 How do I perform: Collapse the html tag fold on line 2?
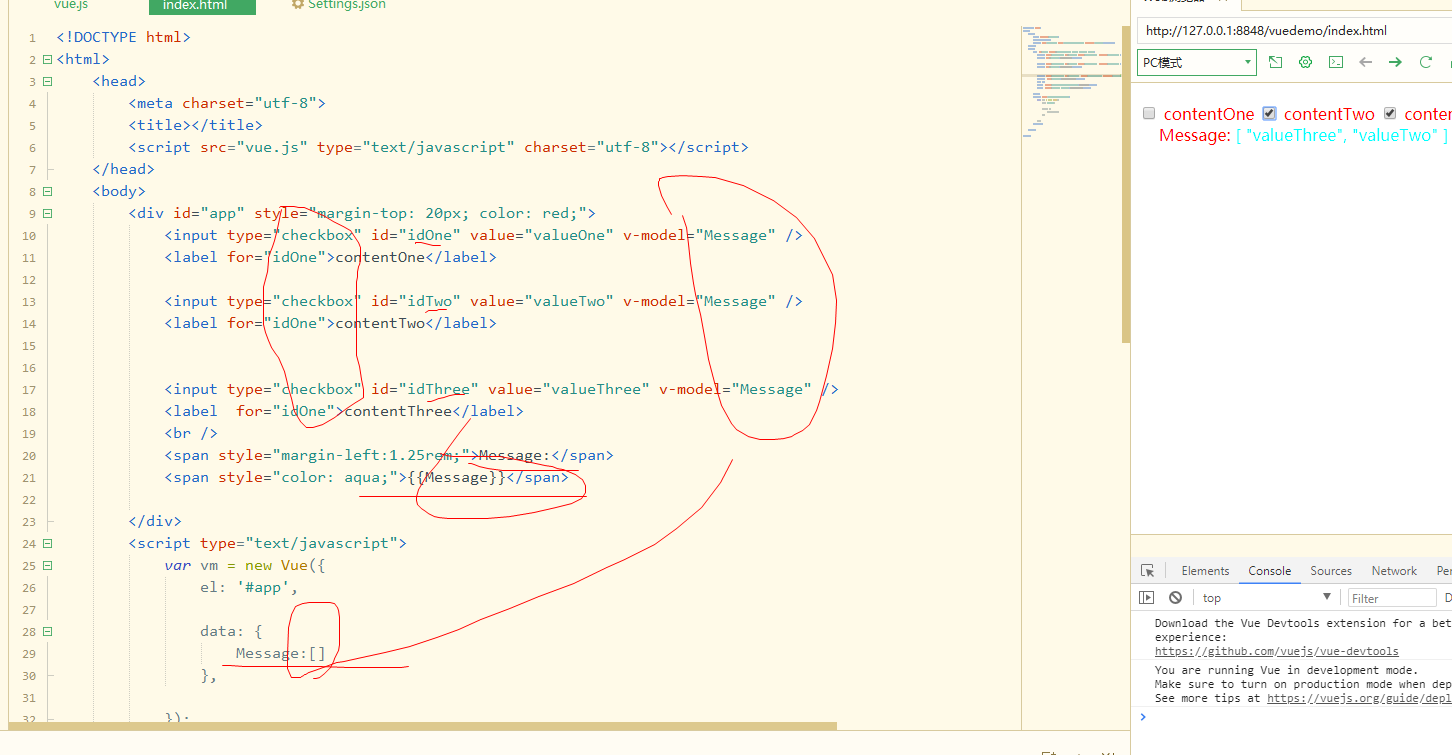click(x=47, y=59)
